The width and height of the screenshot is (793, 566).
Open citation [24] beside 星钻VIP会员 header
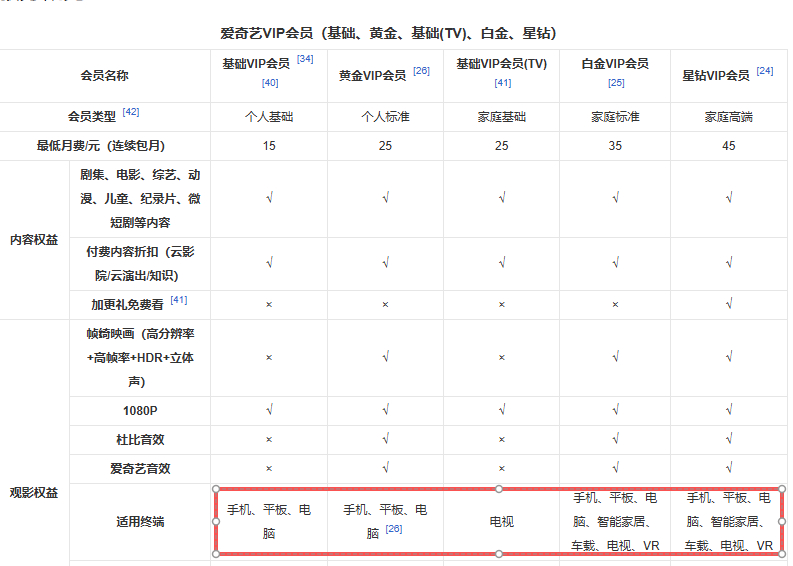pos(765,71)
